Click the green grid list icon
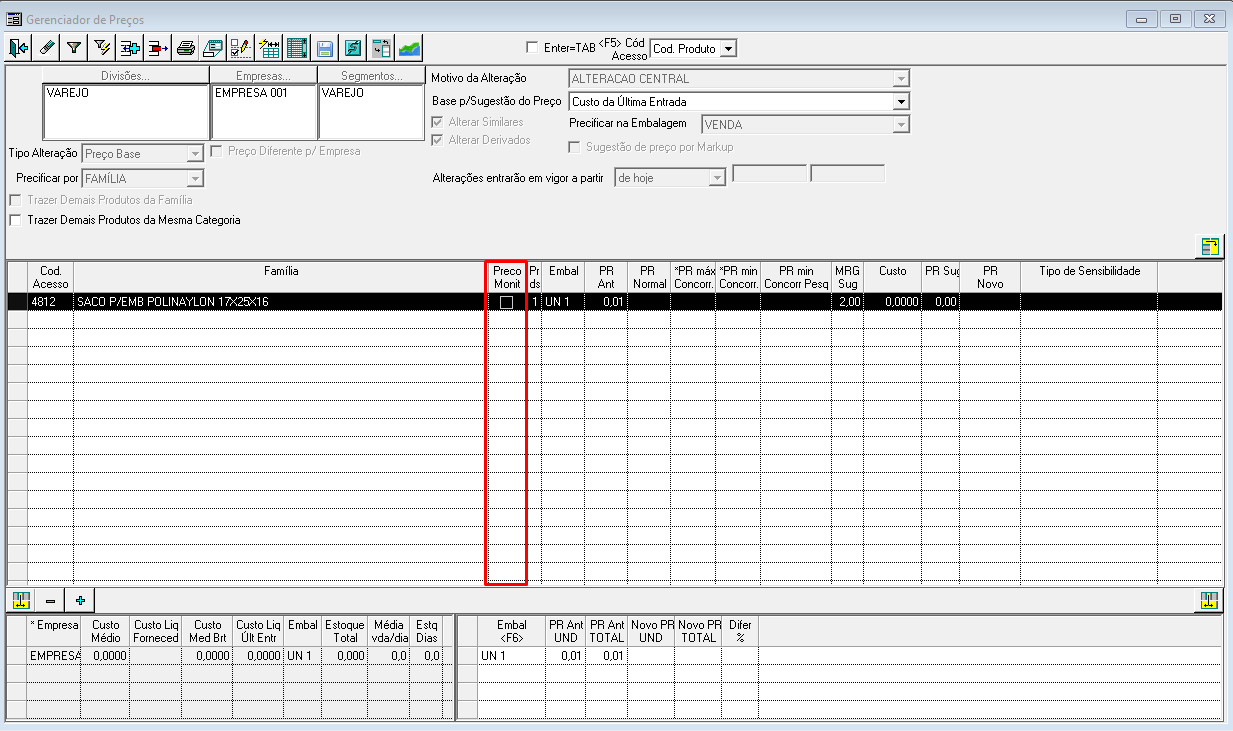 (297, 47)
